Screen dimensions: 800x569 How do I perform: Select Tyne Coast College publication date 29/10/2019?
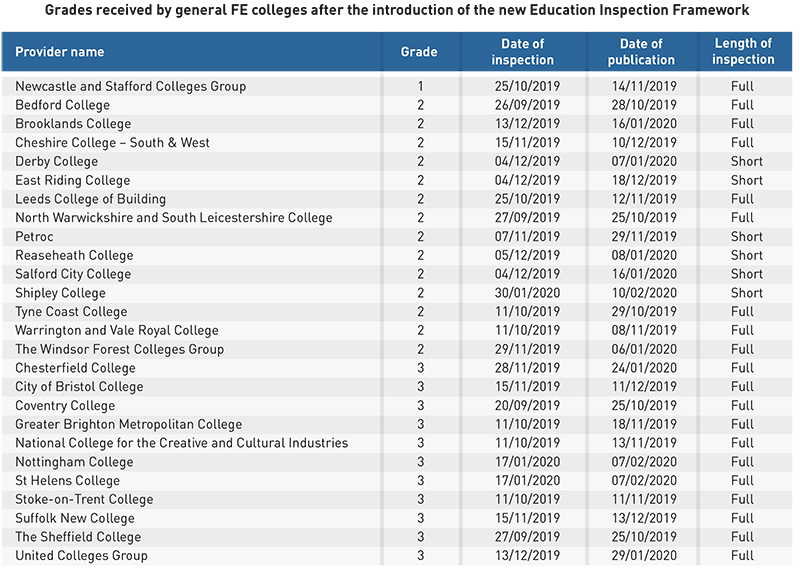coord(644,312)
